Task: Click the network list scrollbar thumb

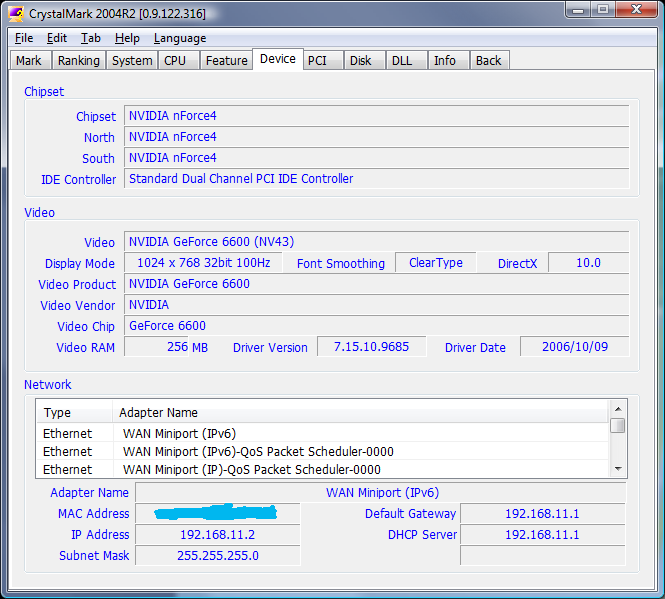Action: tap(618, 425)
